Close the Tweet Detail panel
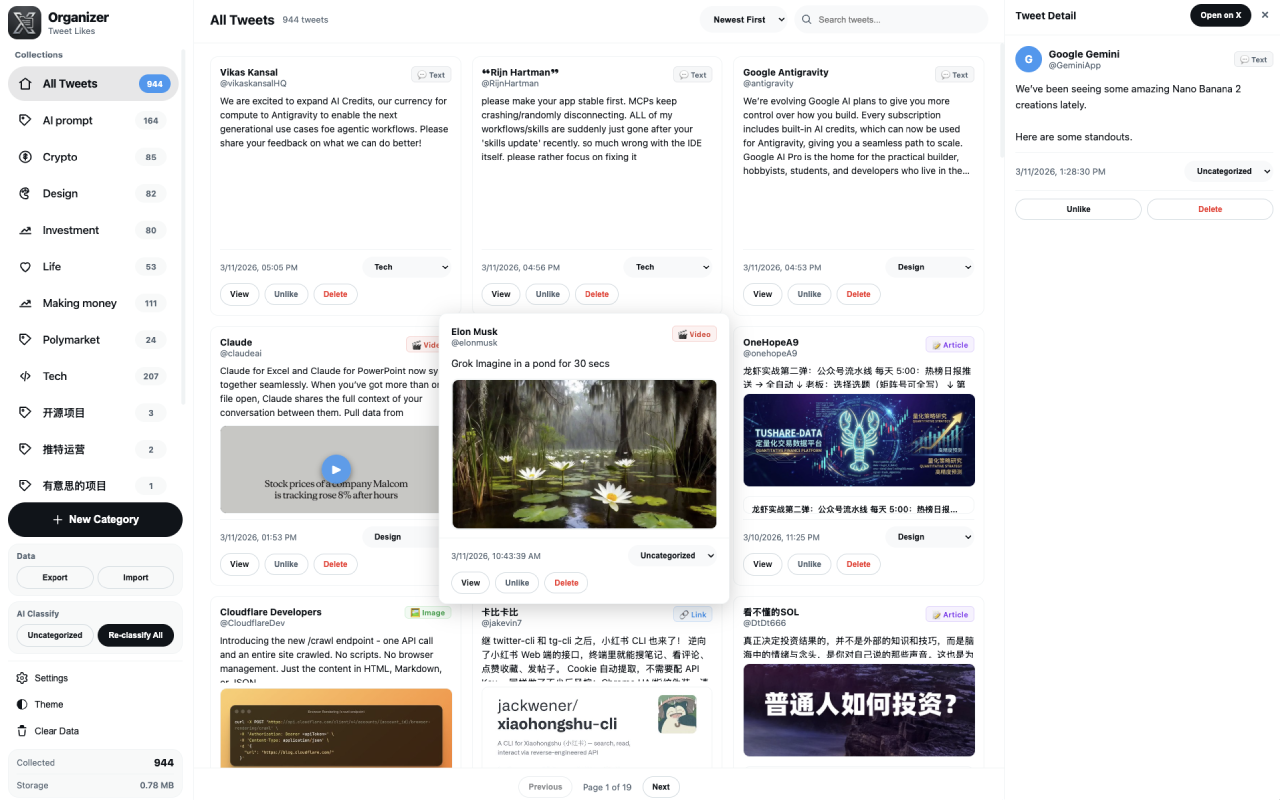1280x800 pixels. coord(1265,15)
